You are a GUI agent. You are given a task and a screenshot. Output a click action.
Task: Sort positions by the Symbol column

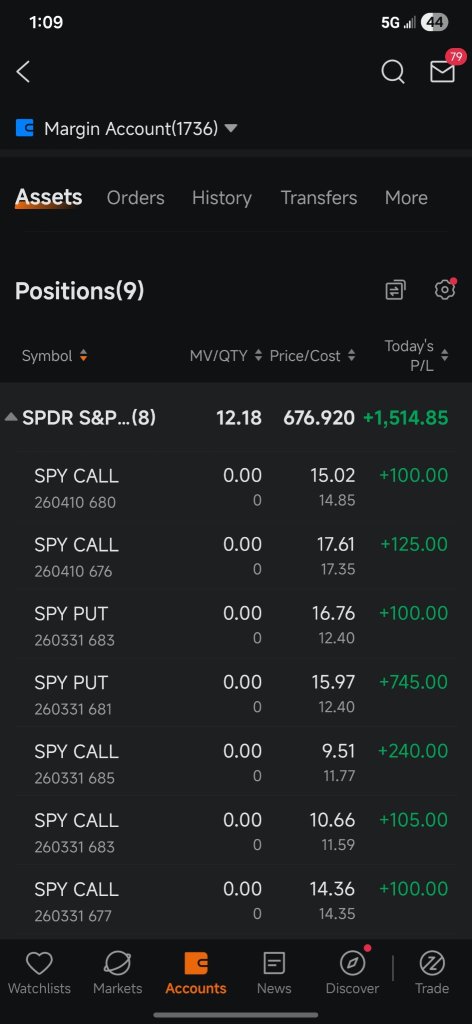click(54, 356)
